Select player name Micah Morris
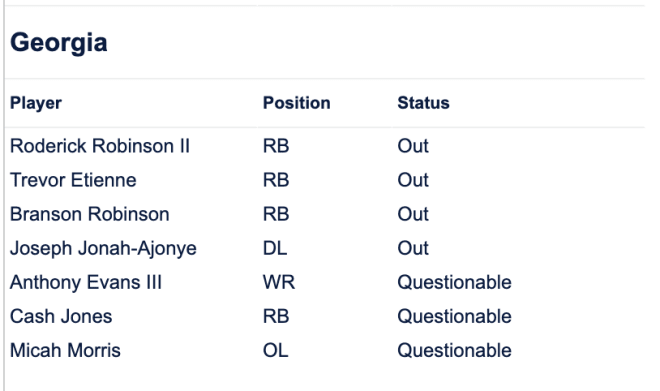Screen dimensions: 660x391 pyautogui.click(x=65, y=351)
